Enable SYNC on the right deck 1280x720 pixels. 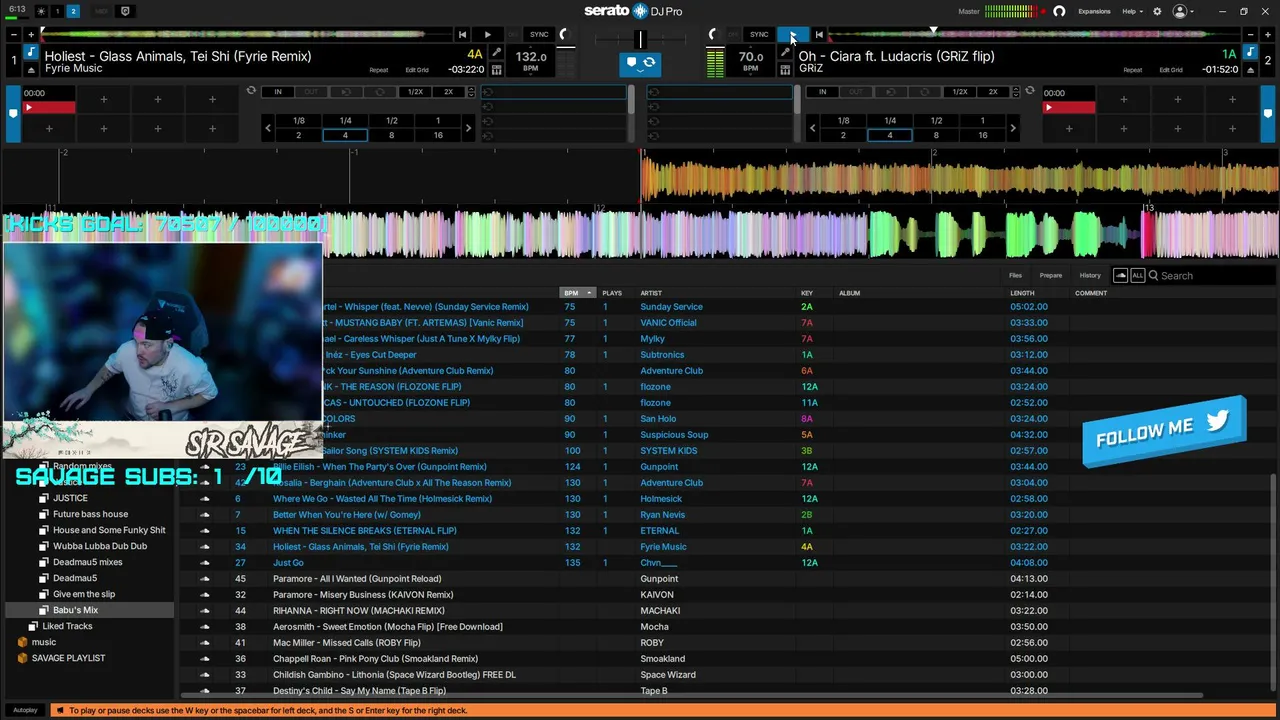coord(759,35)
